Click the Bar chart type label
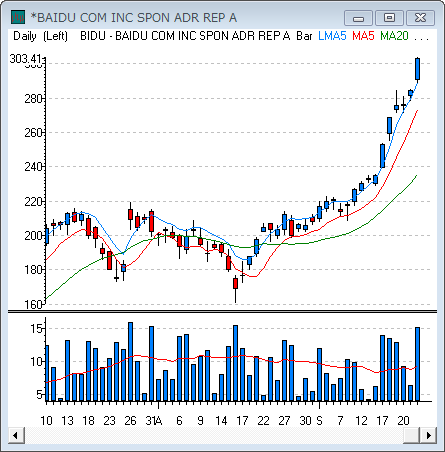Image resolution: width=445 pixels, height=452 pixels. (304, 36)
